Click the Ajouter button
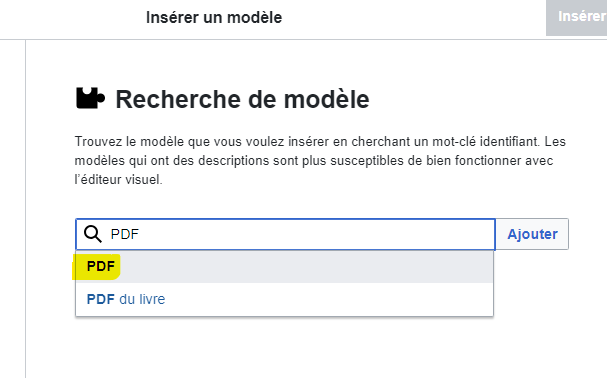Screen dimensions: 607x378 click(x=532, y=234)
